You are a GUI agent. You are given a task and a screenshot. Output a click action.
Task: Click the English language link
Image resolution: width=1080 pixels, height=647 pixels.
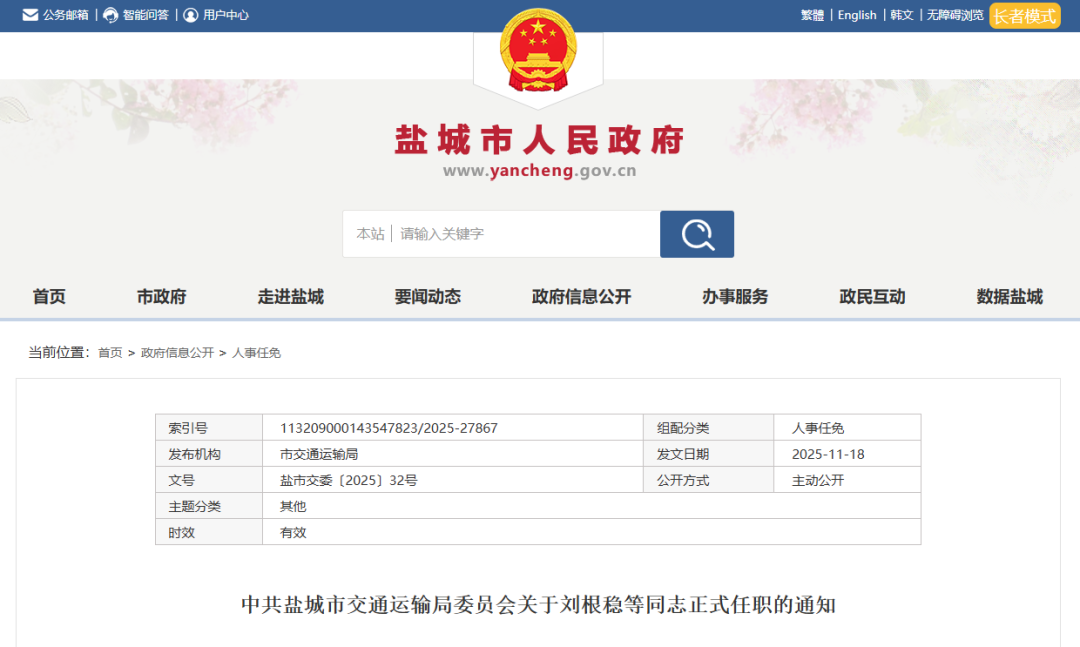tap(857, 15)
